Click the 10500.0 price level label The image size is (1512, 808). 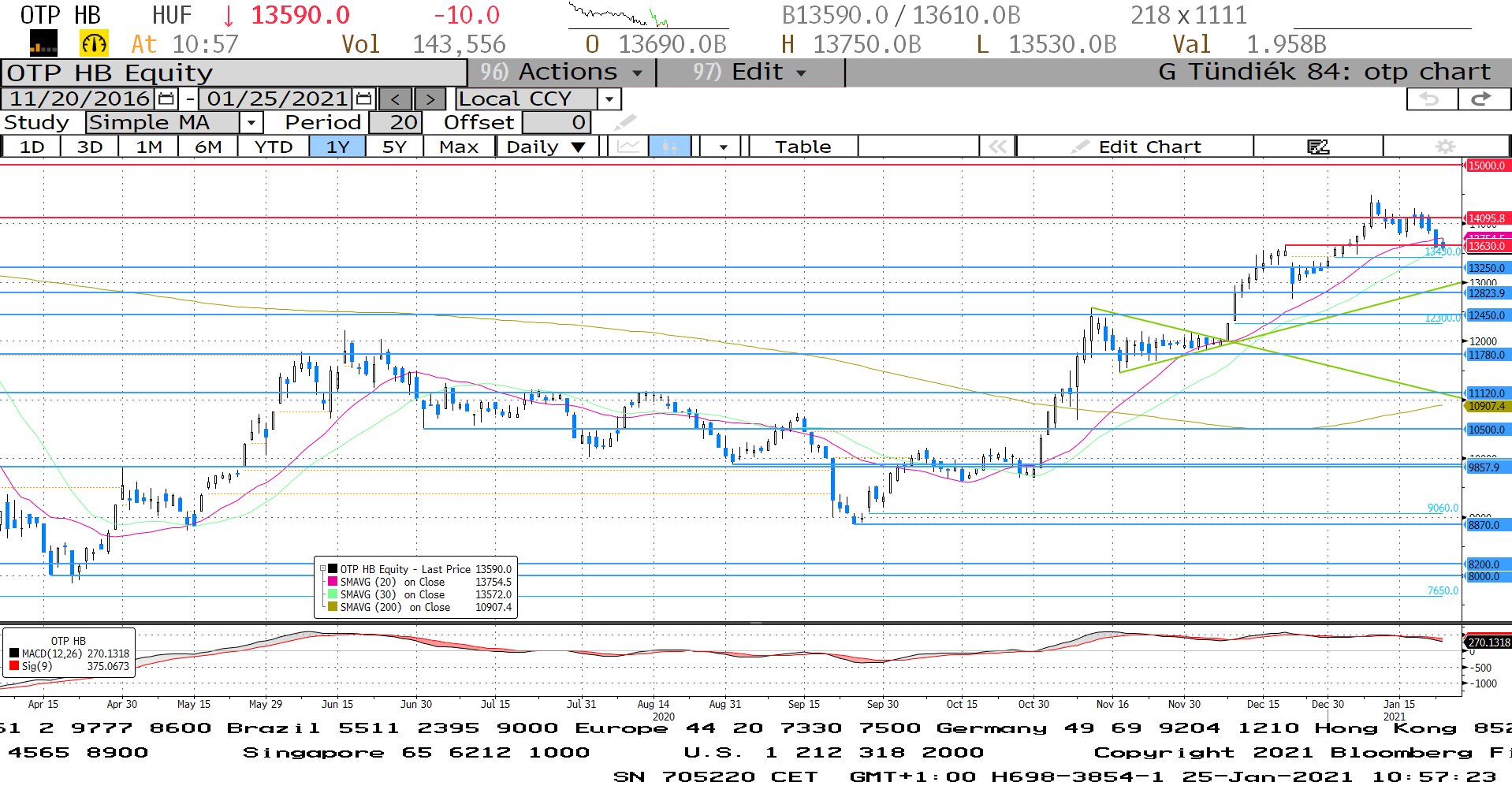(x=1487, y=430)
